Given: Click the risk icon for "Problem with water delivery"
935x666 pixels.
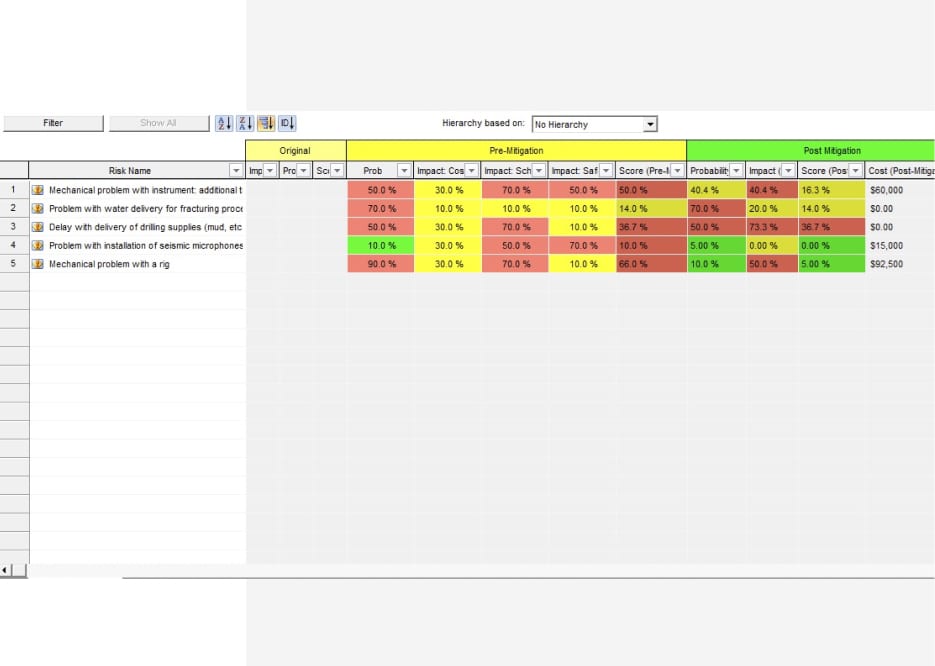Looking at the screenshot, I should click(38, 208).
